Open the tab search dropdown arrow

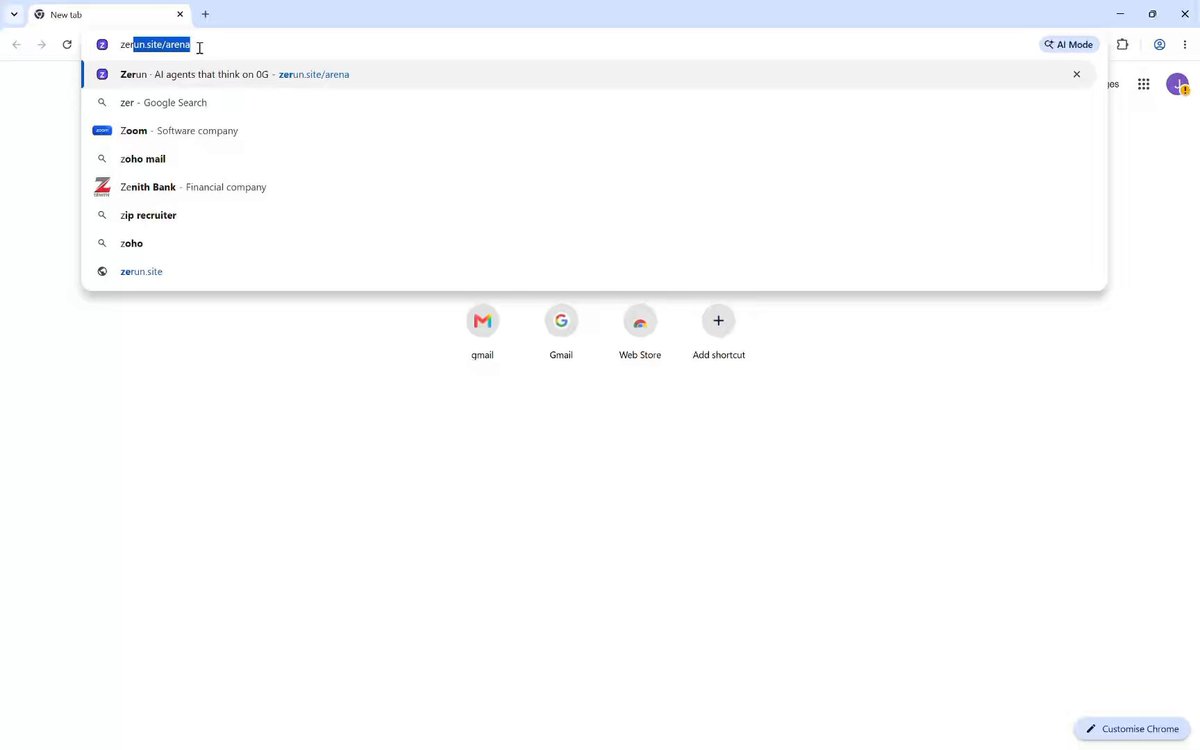click(x=14, y=14)
